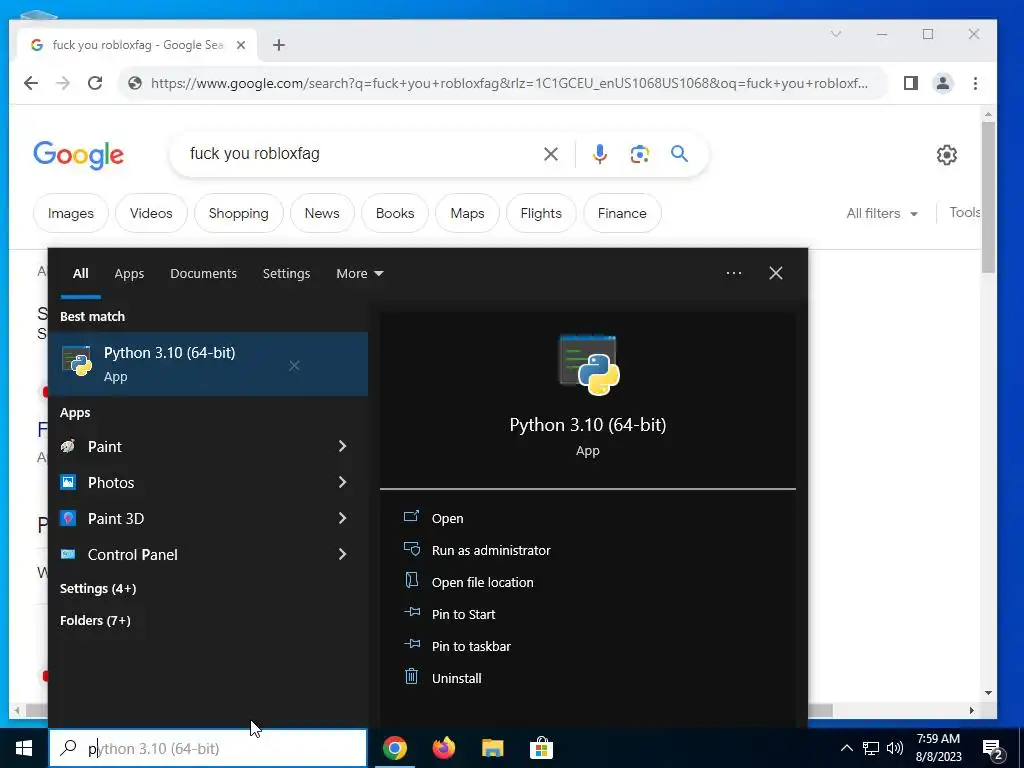Viewport: 1024px width, 768px height.
Task: Open Microsoft Store from the taskbar
Action: click(x=541, y=748)
